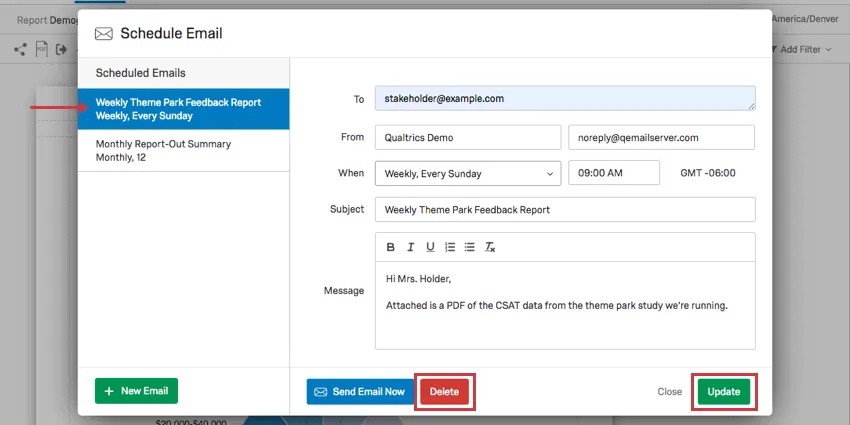This screenshot has height=425, width=850.
Task: Close the Schedule Email dialog
Action: (x=669, y=392)
